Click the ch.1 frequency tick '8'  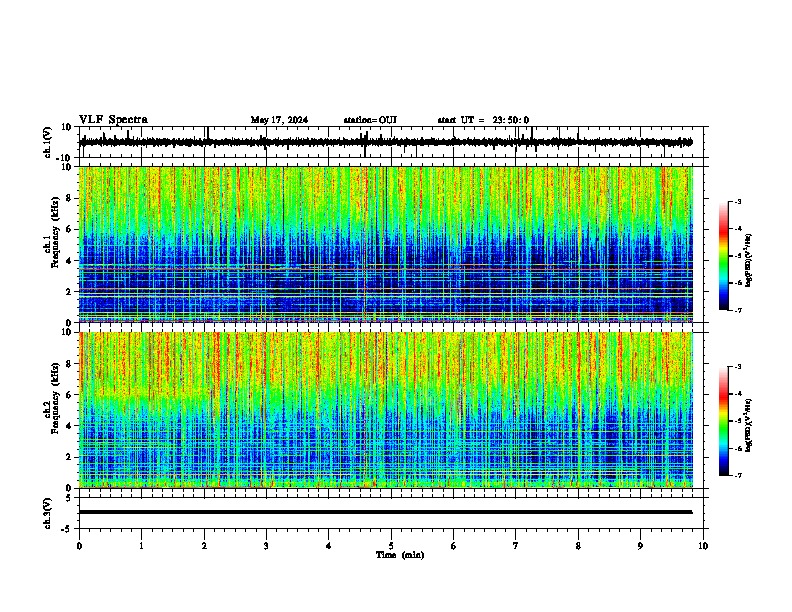pos(71,198)
